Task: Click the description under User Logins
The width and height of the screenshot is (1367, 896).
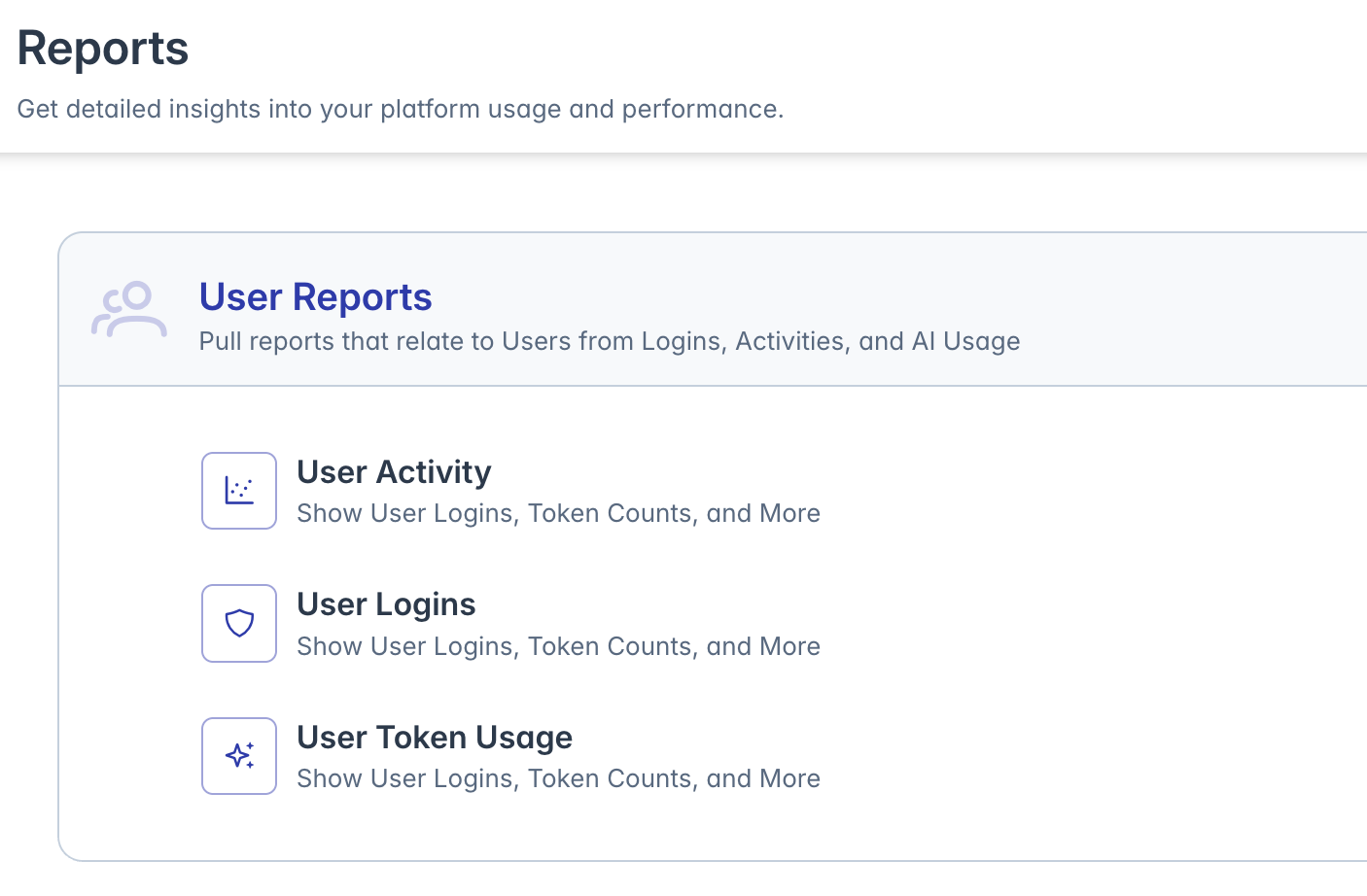Action: pyautogui.click(x=558, y=646)
